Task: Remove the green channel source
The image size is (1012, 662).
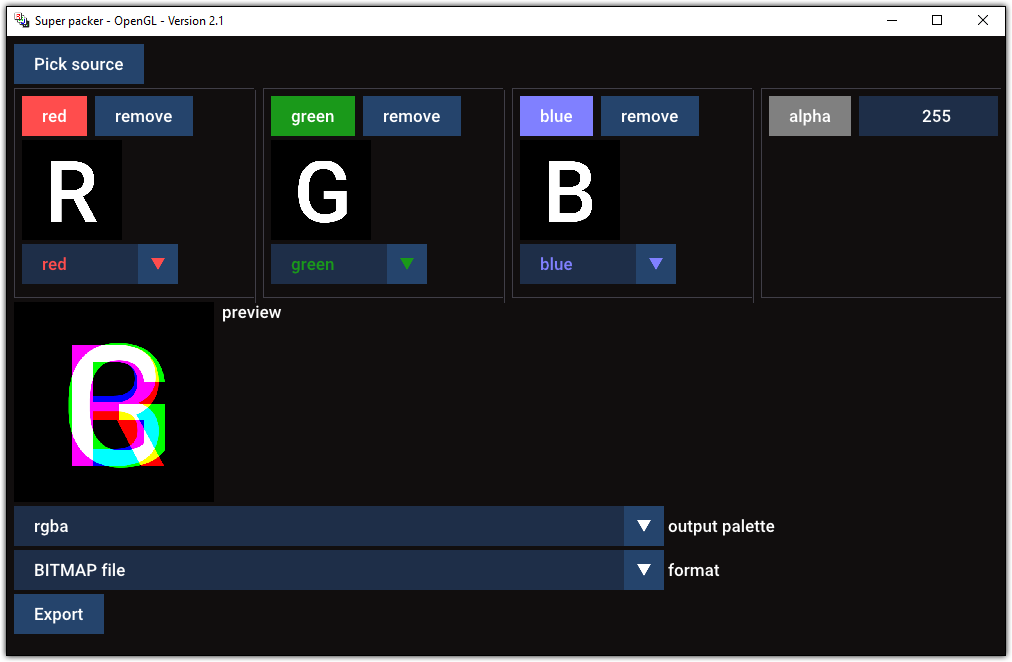Action: 412,116
